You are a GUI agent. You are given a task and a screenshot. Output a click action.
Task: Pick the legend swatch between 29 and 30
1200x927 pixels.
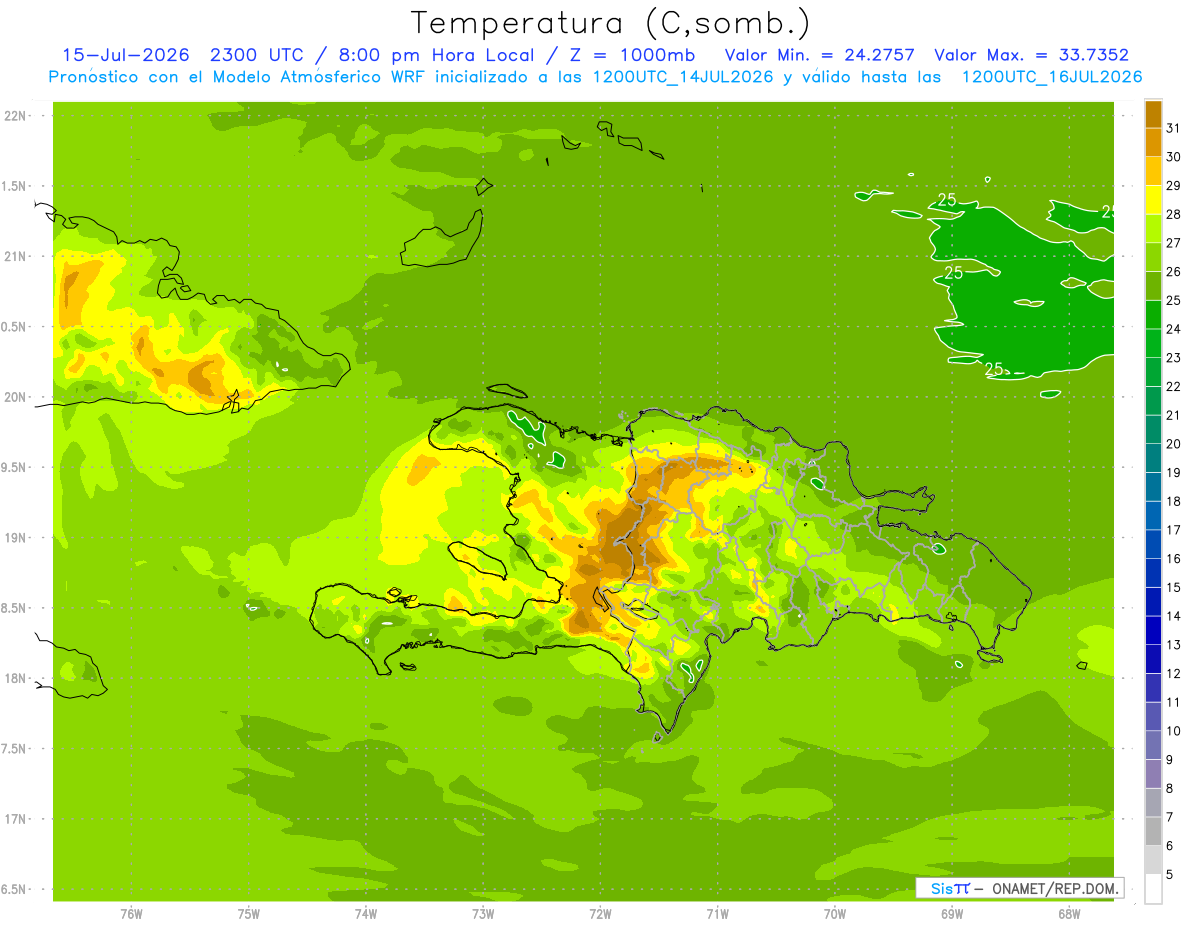1153,171
